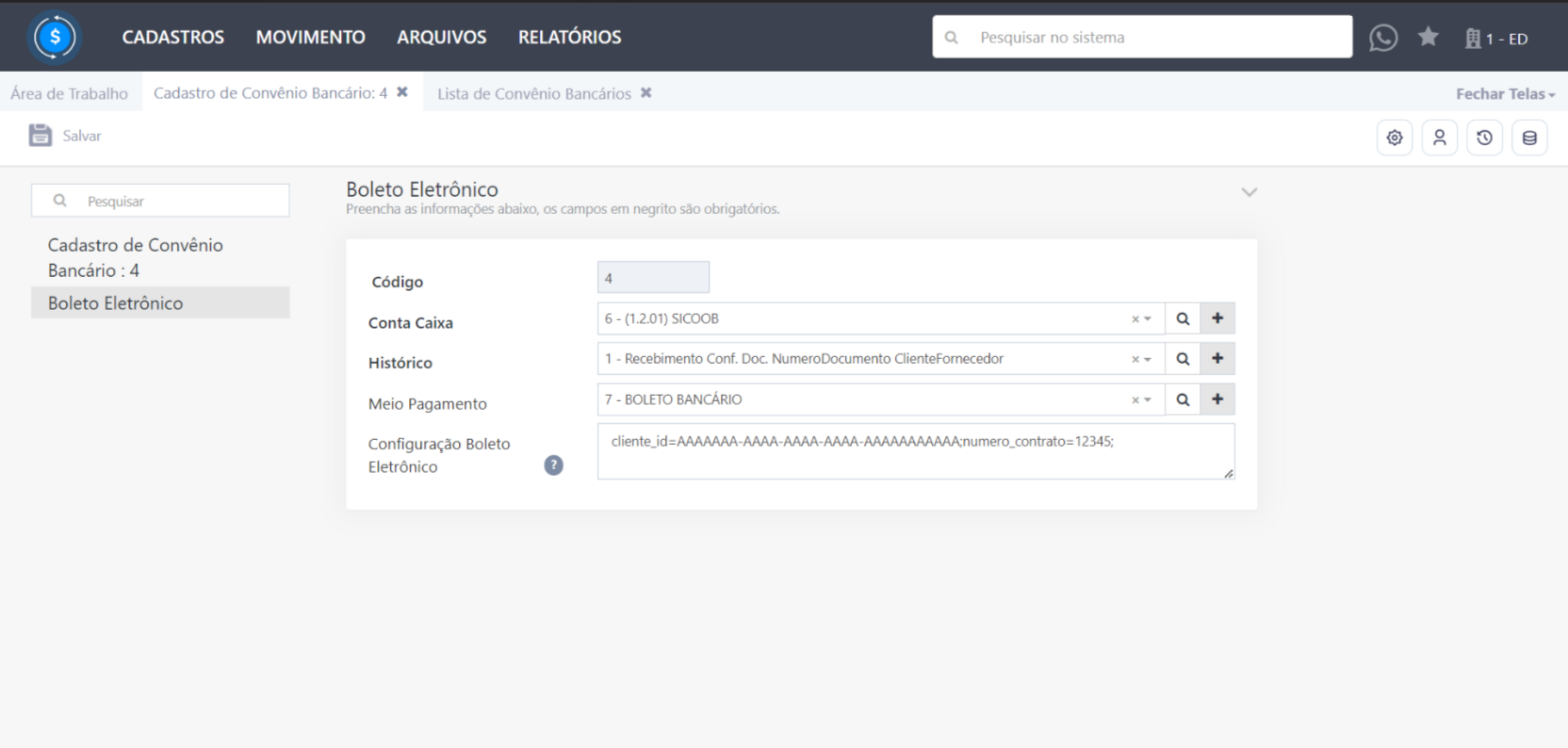Viewport: 1568px width, 748px height.
Task: Clear the Meio Pagamento selection
Action: pyautogui.click(x=1135, y=400)
